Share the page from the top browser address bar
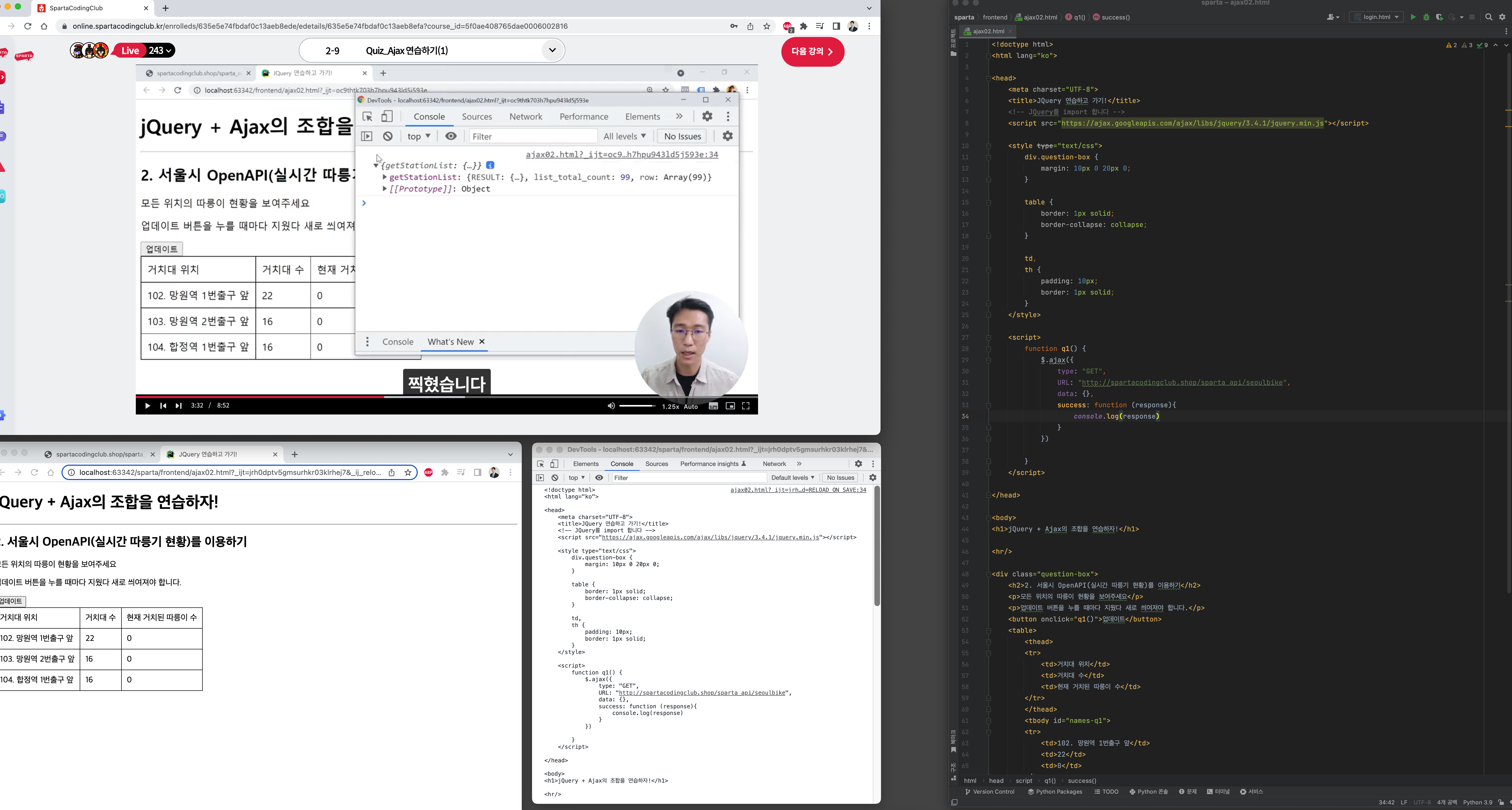Viewport: 1512px width, 810px height. point(750,26)
